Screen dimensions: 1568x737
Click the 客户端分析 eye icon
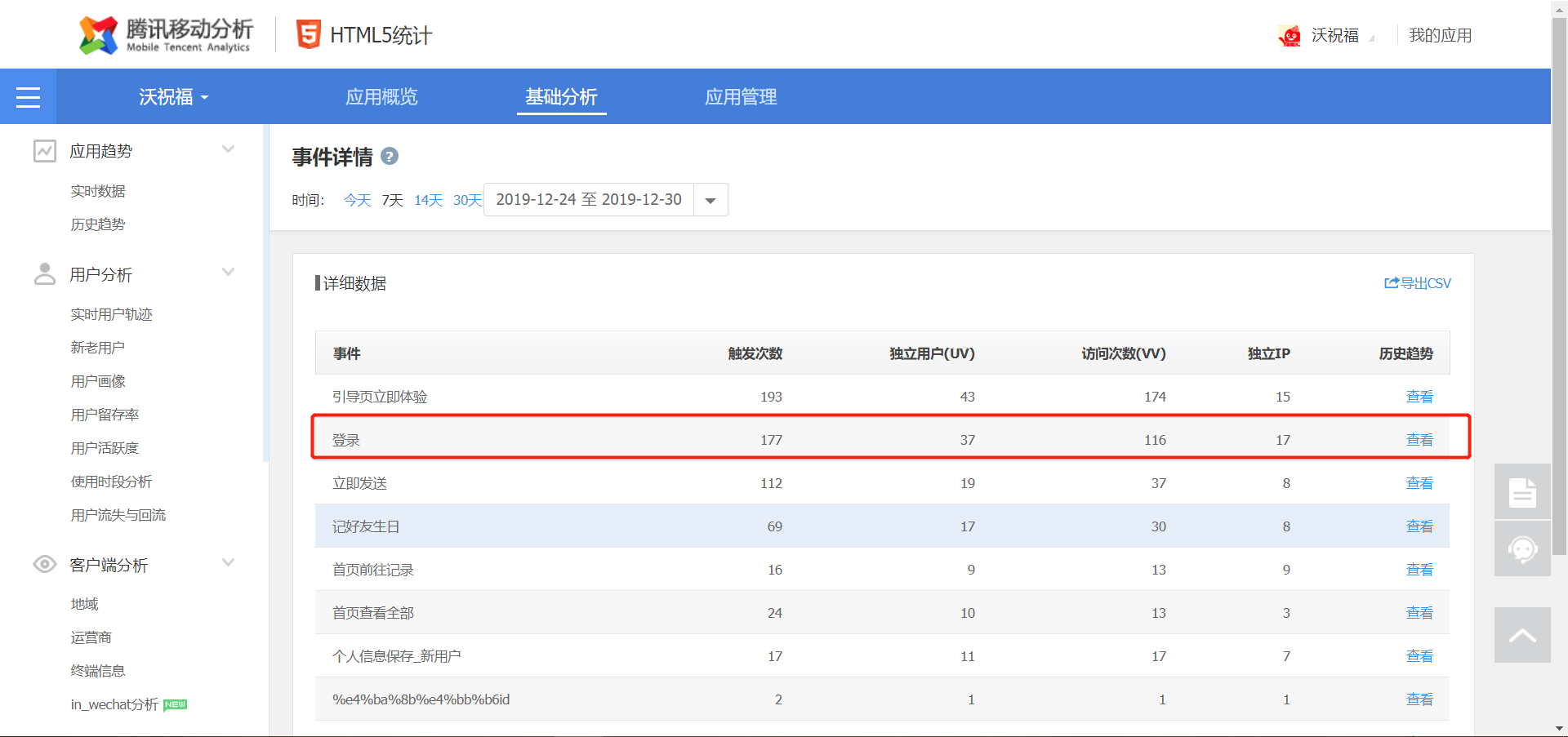coord(45,565)
